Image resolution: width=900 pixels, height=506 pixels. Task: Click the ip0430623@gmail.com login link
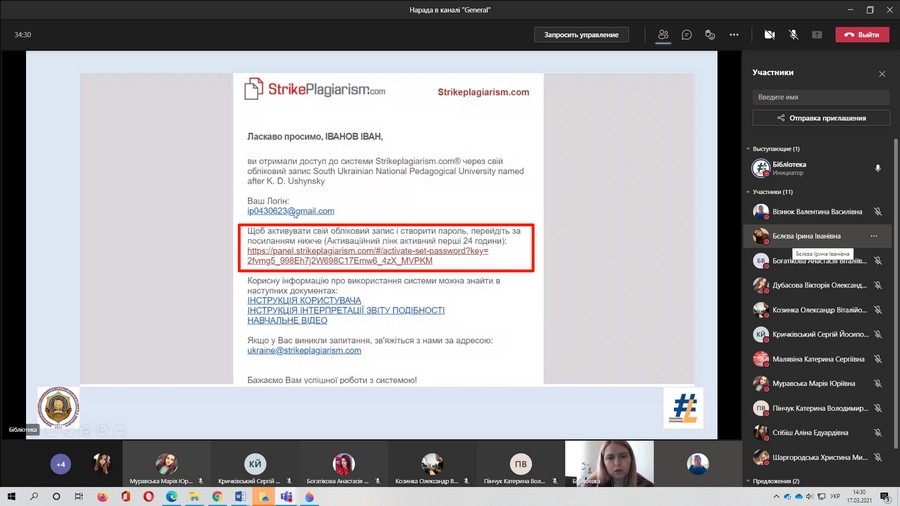click(x=290, y=211)
